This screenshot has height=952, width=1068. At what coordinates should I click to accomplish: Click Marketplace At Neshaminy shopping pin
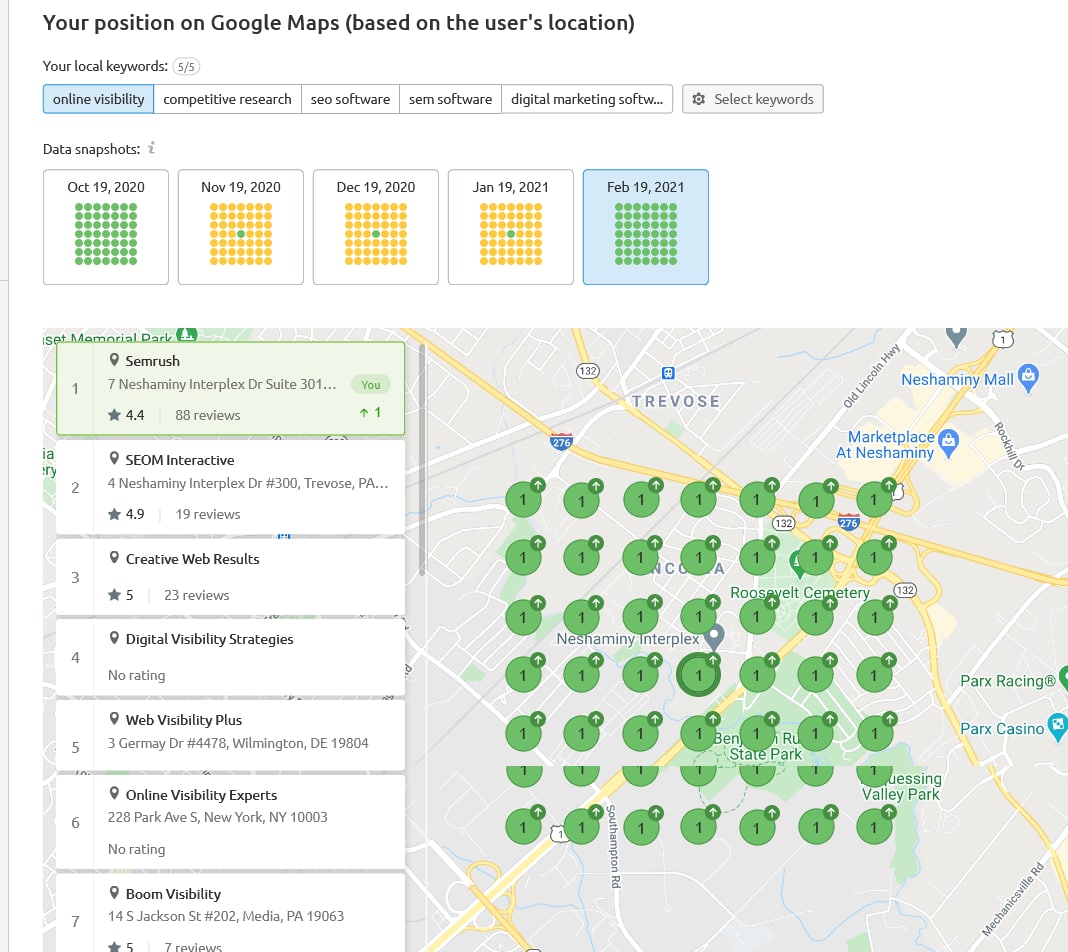948,443
